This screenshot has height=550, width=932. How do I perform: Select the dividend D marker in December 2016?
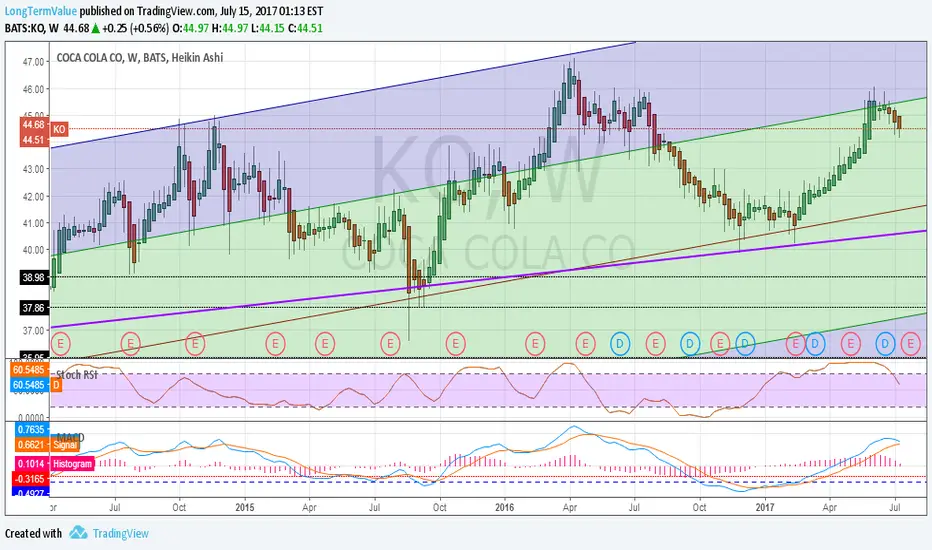point(745,343)
